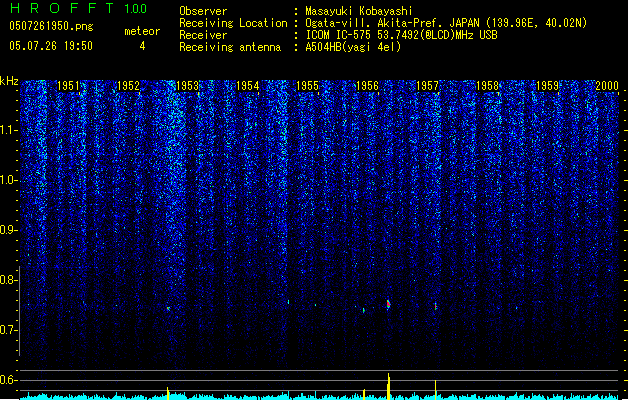Click the version number 1.0.0
The image size is (629, 400).
pyautogui.click(x=135, y=9)
